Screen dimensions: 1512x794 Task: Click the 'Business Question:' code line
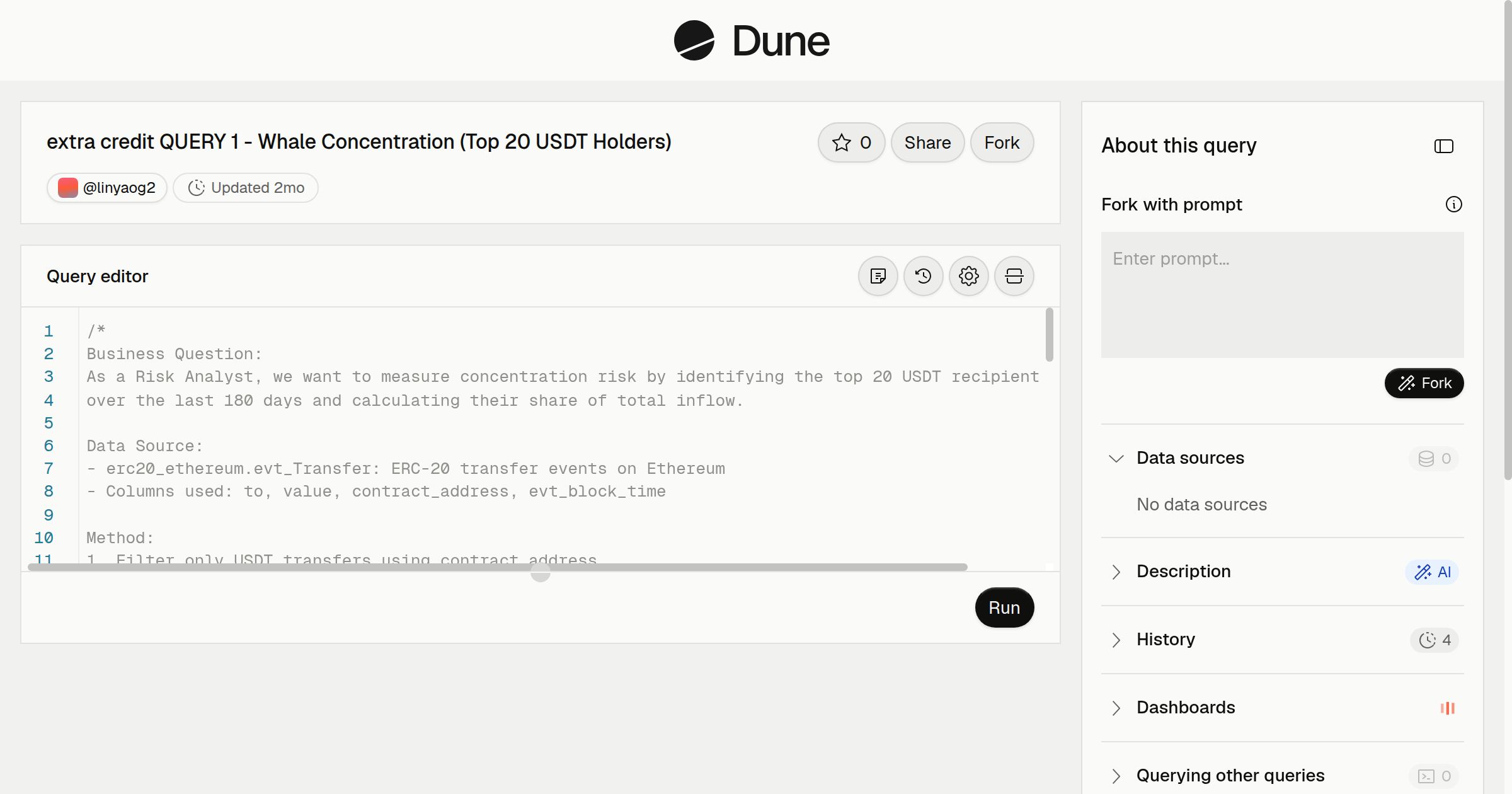pos(174,354)
